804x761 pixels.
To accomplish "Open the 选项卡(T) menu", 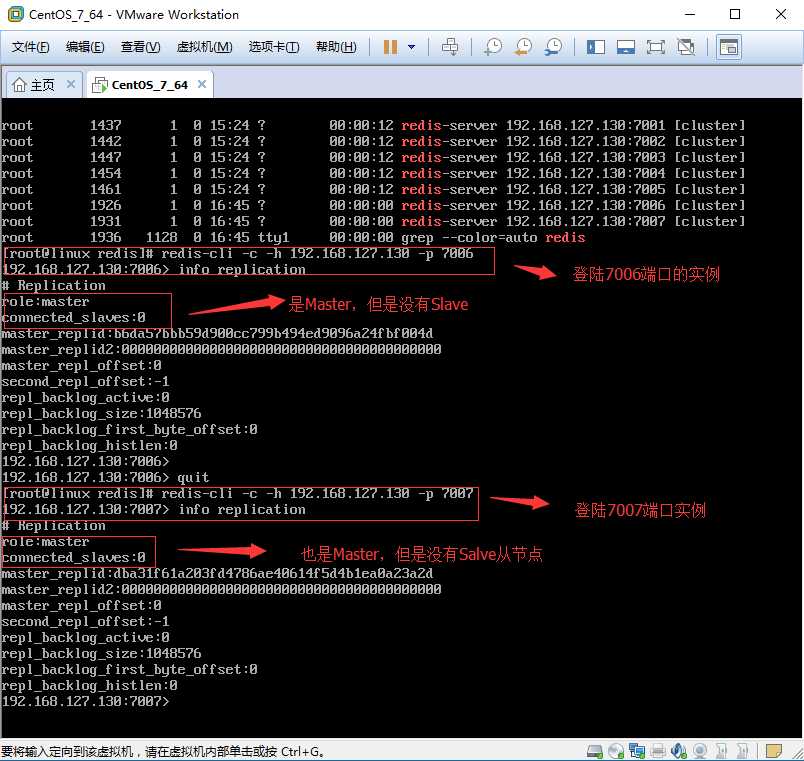I will (x=274, y=47).
